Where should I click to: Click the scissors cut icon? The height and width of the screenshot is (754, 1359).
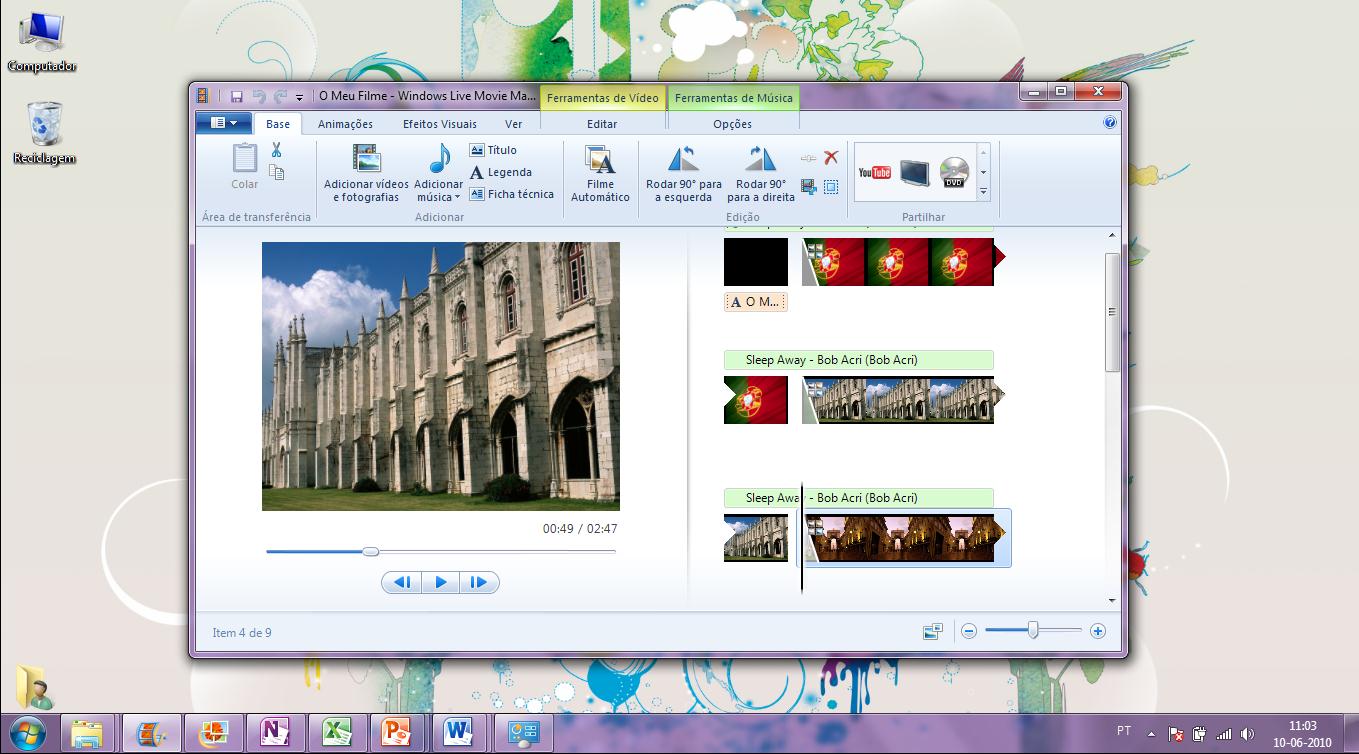276,150
